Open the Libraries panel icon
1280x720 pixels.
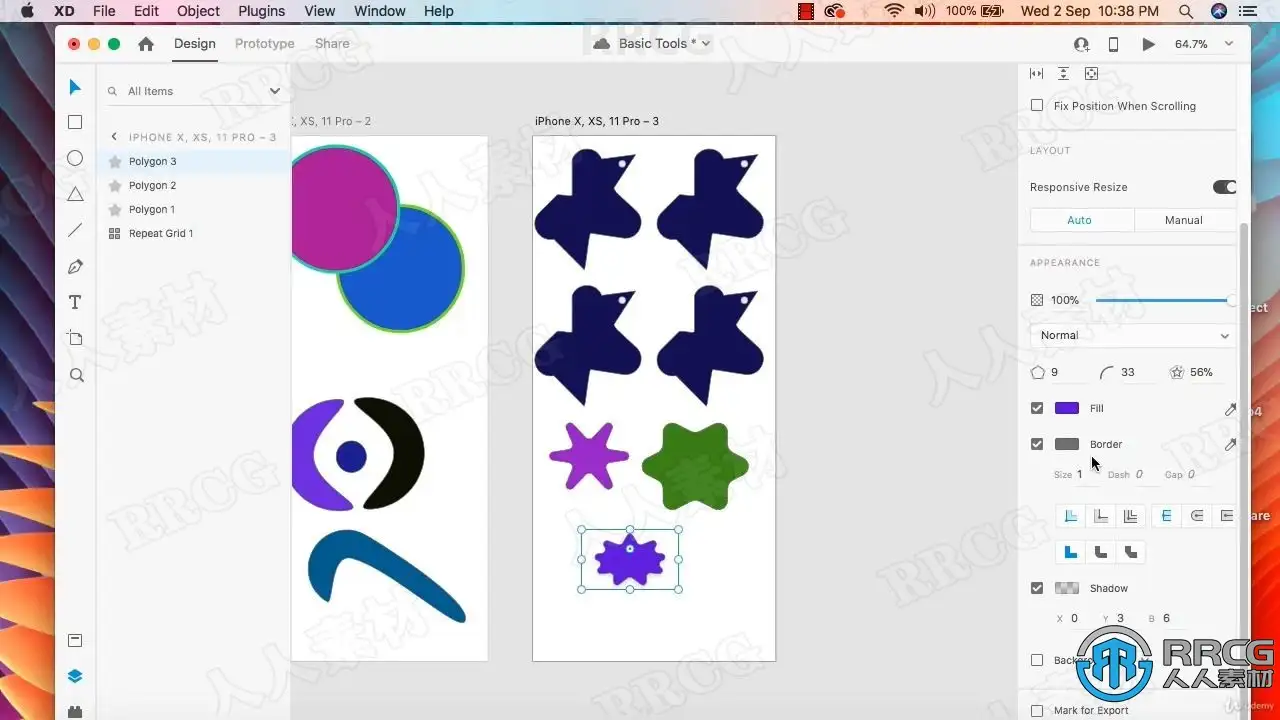(x=75, y=640)
